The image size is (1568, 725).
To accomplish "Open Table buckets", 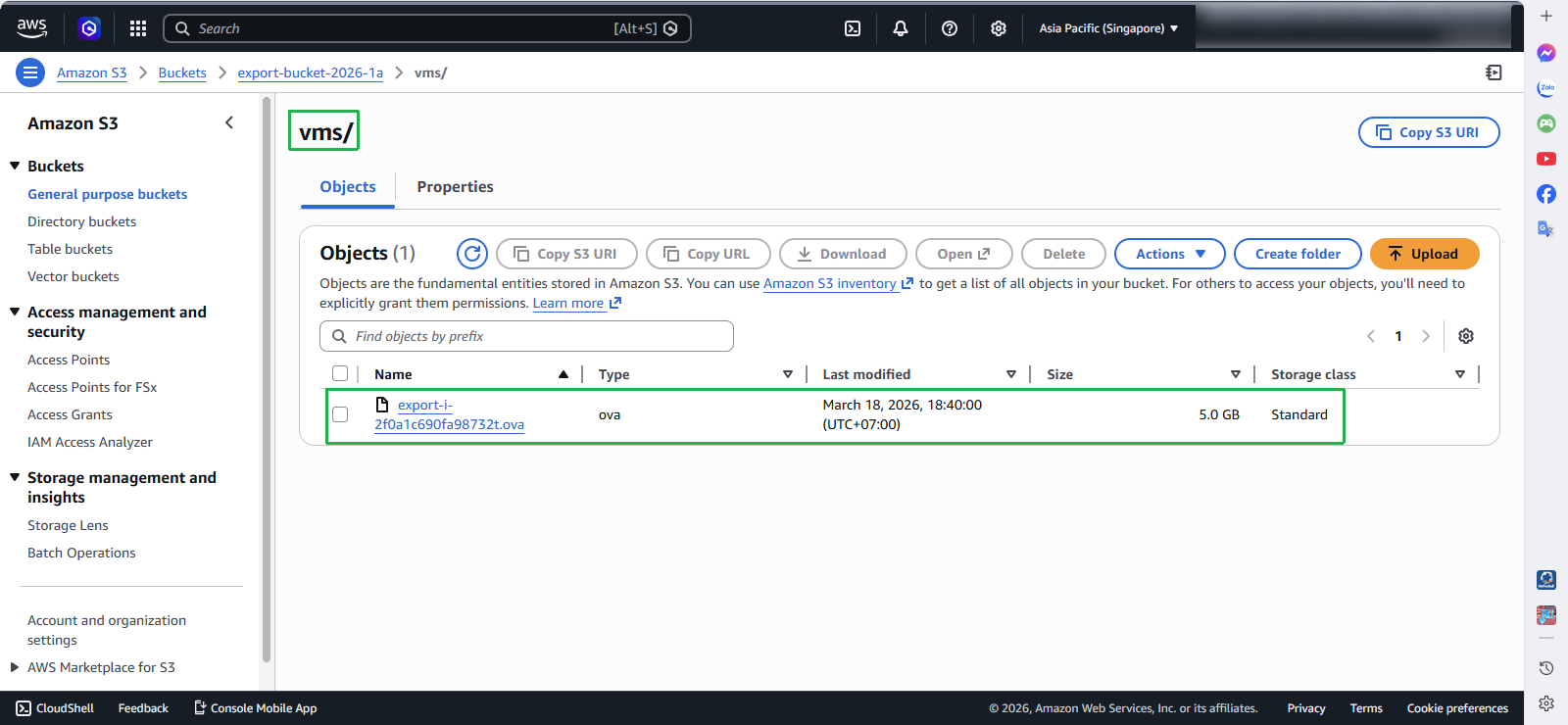I will pyautogui.click(x=71, y=249).
